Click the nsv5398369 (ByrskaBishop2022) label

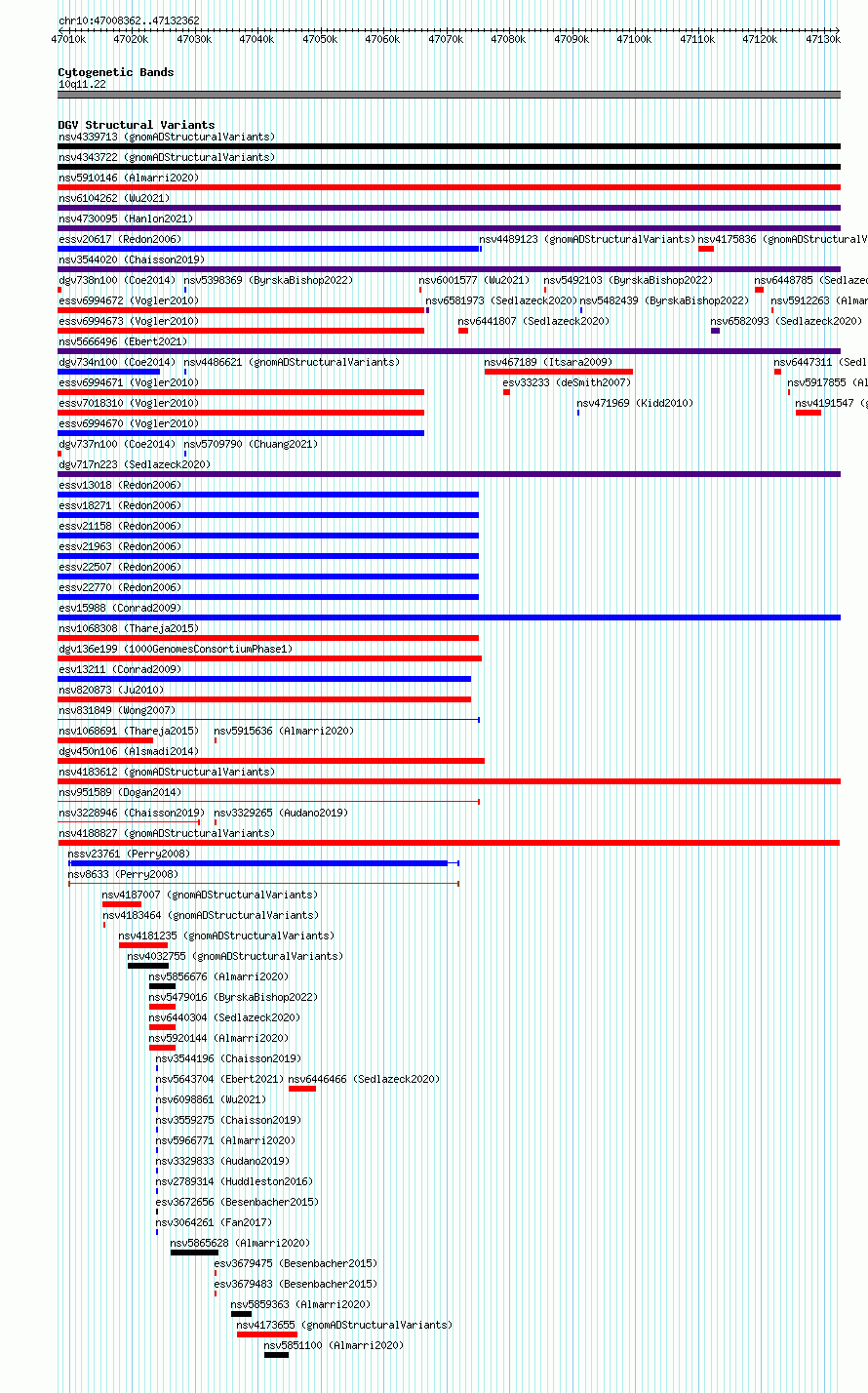[269, 280]
